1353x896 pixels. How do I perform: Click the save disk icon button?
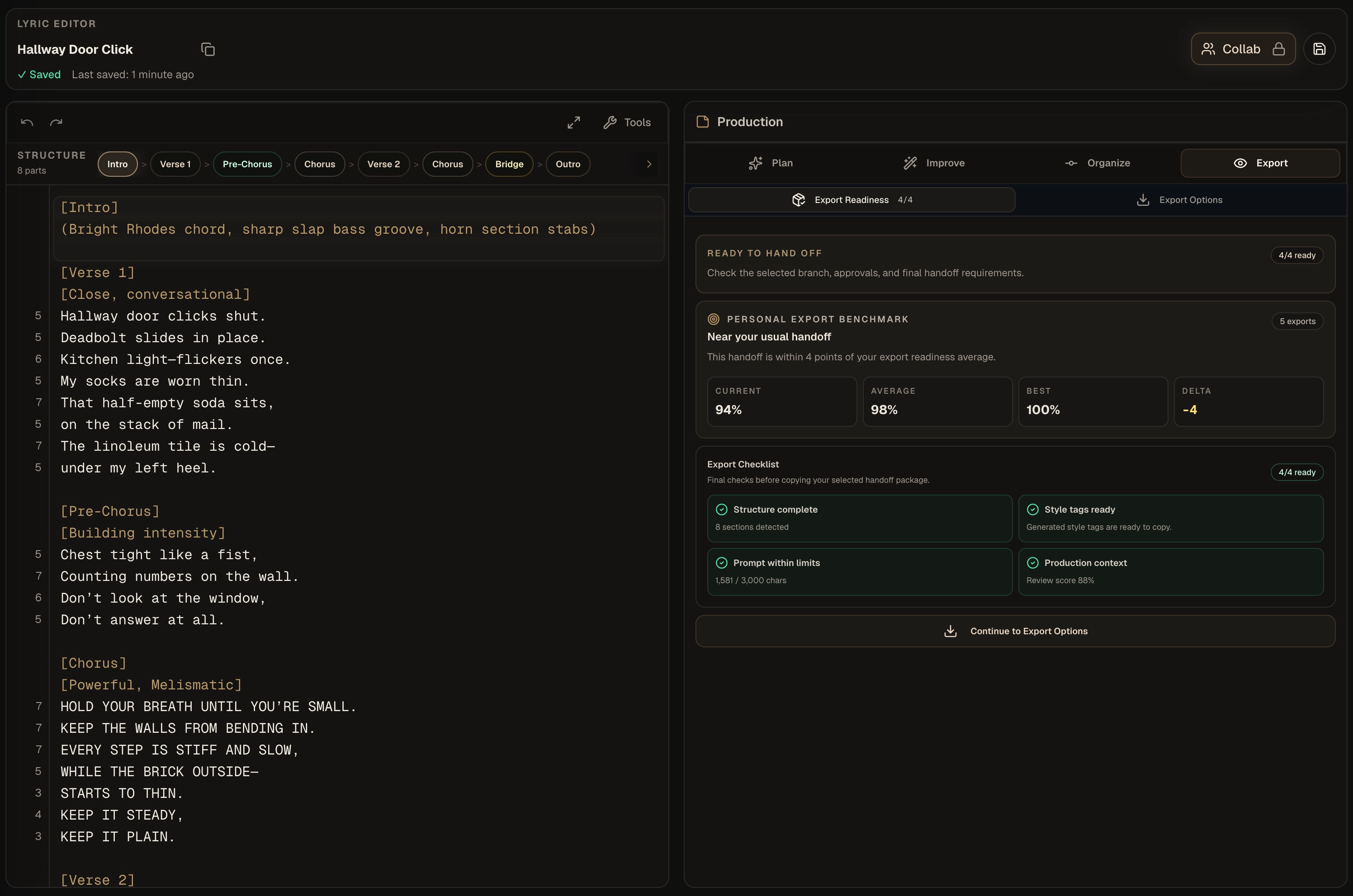(1319, 49)
